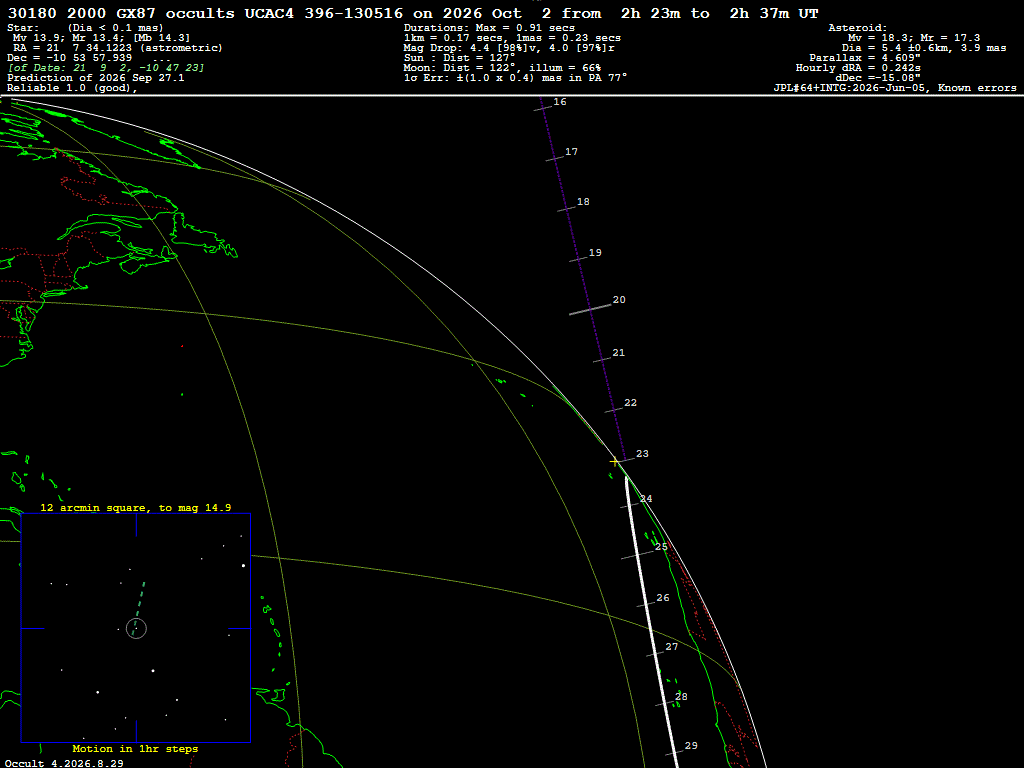
Task: Click time marker 18 on the purple line
Action: (x=583, y=202)
